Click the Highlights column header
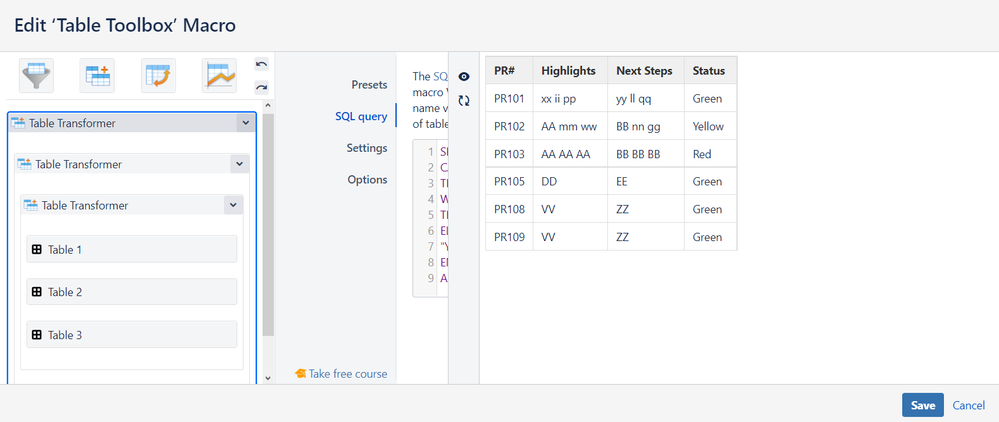 point(570,71)
